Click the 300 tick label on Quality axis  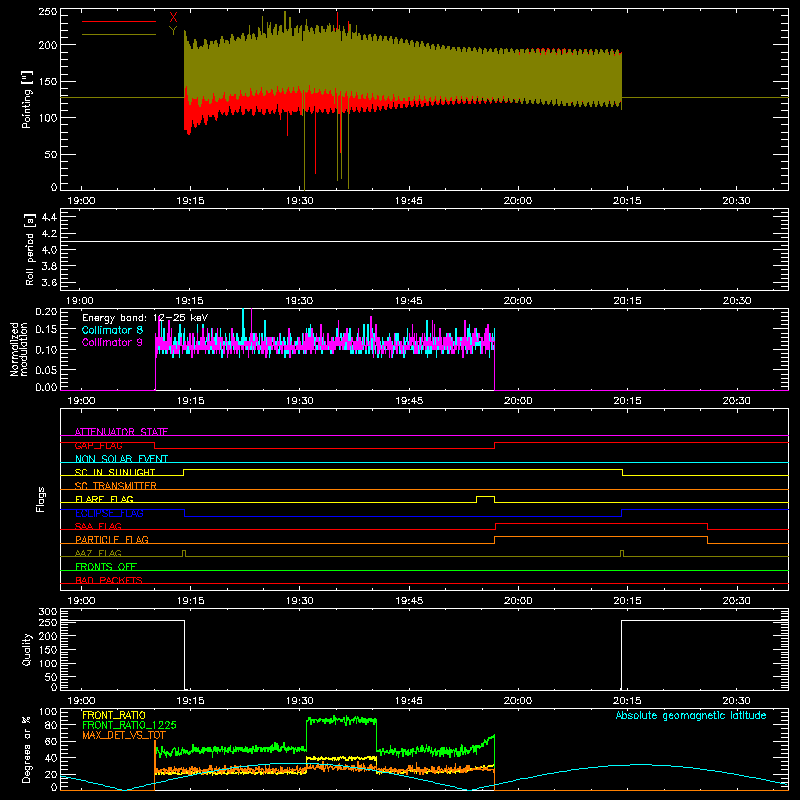click(48, 612)
